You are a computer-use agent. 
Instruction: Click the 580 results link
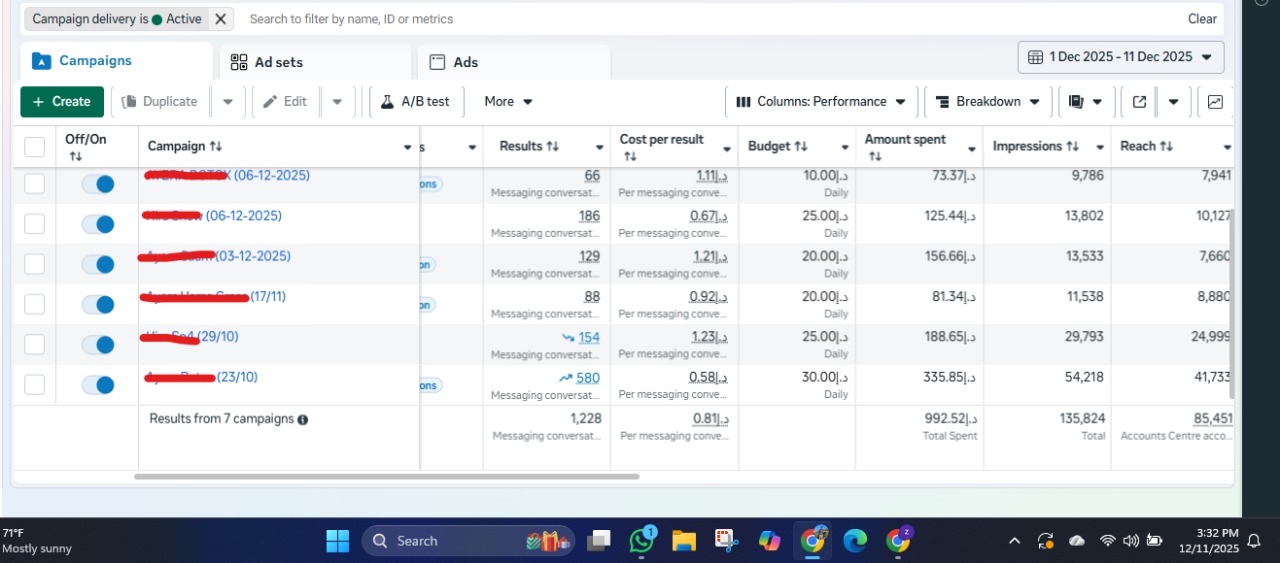click(588, 378)
